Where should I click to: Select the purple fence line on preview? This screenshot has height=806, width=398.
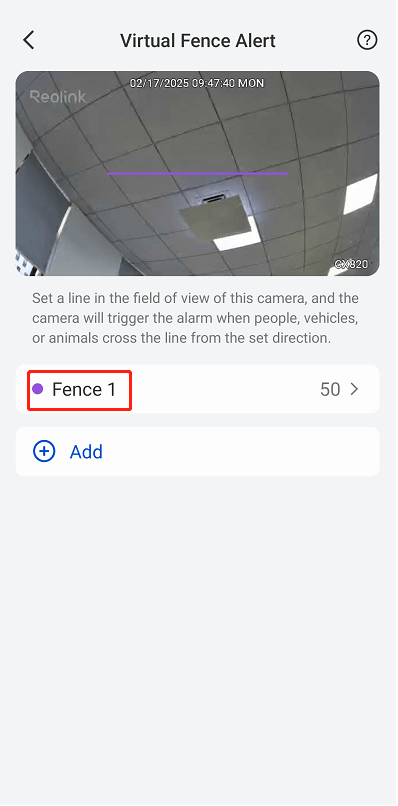[x=197, y=174]
